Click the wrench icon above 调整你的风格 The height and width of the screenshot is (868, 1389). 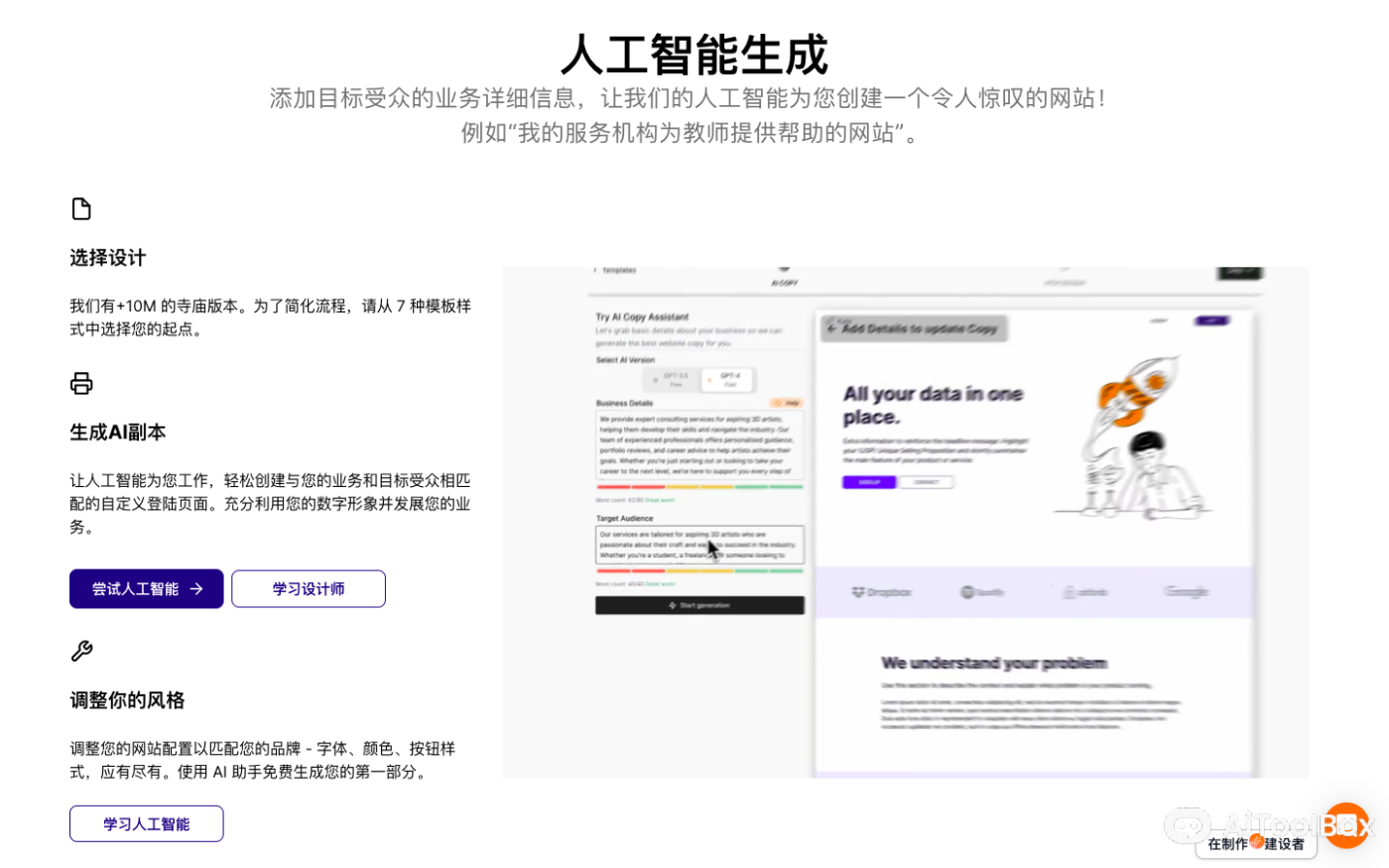coord(81,651)
